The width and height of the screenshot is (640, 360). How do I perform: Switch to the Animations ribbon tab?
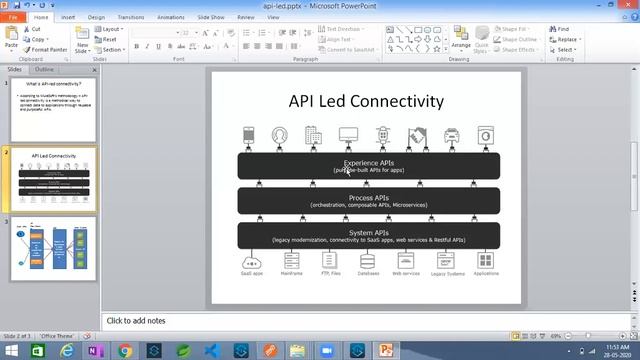[171, 18]
